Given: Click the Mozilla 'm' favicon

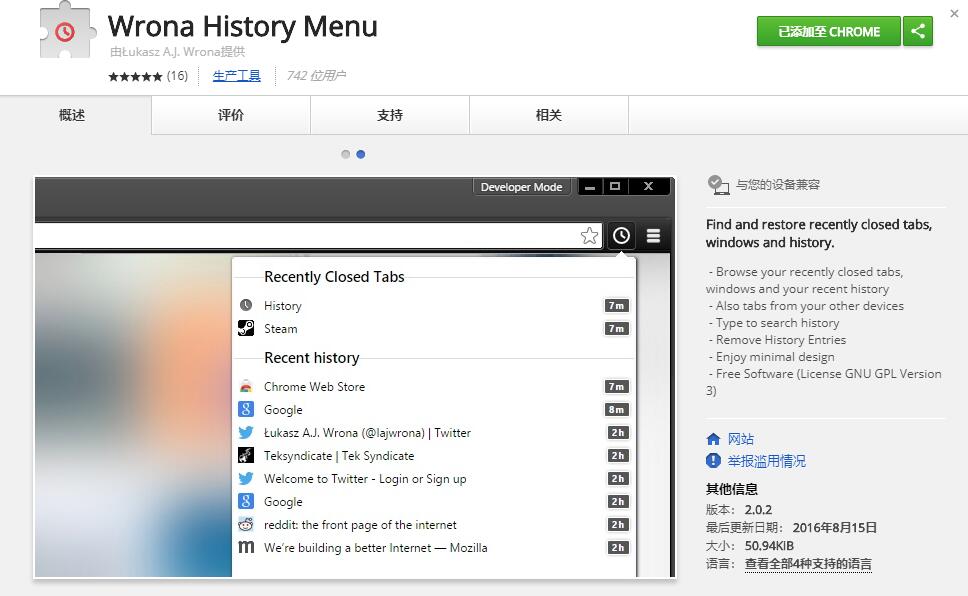Looking at the screenshot, I should click(246, 547).
